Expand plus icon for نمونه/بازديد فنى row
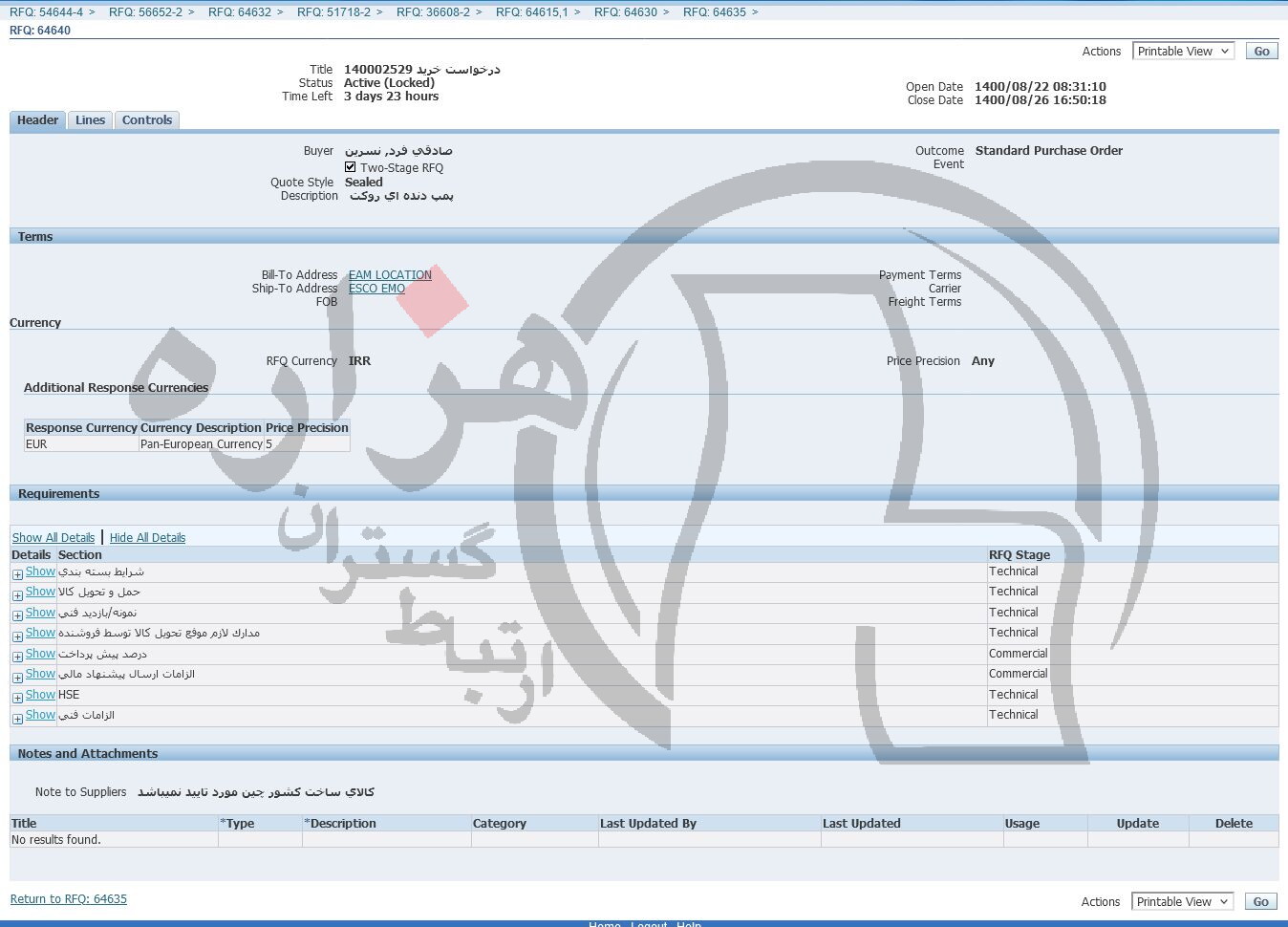The height and width of the screenshot is (927, 1288). click(x=17, y=615)
